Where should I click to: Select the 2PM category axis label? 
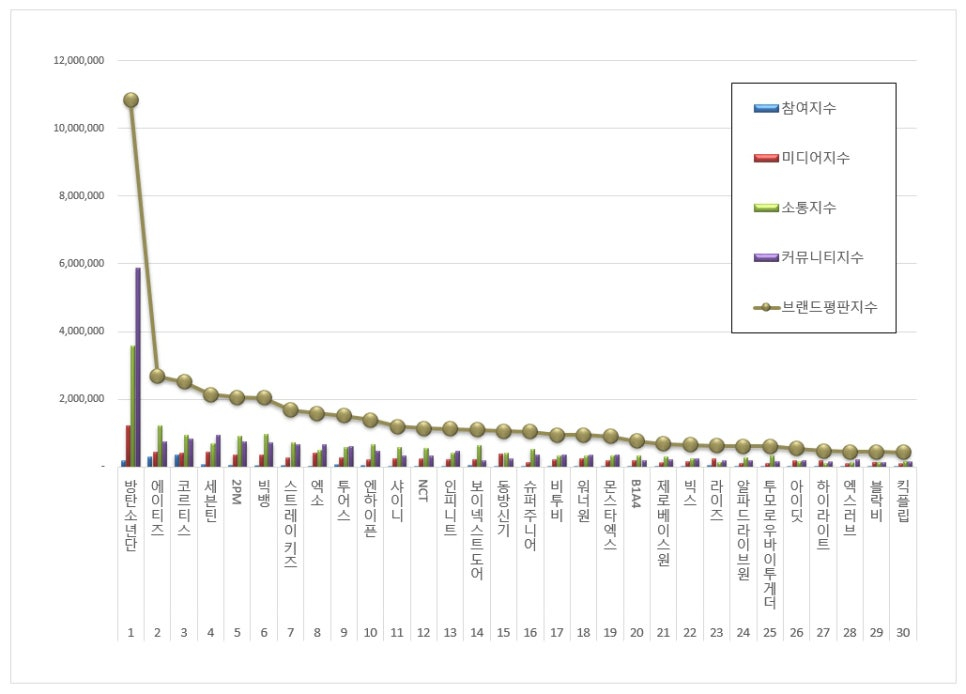coord(237,492)
